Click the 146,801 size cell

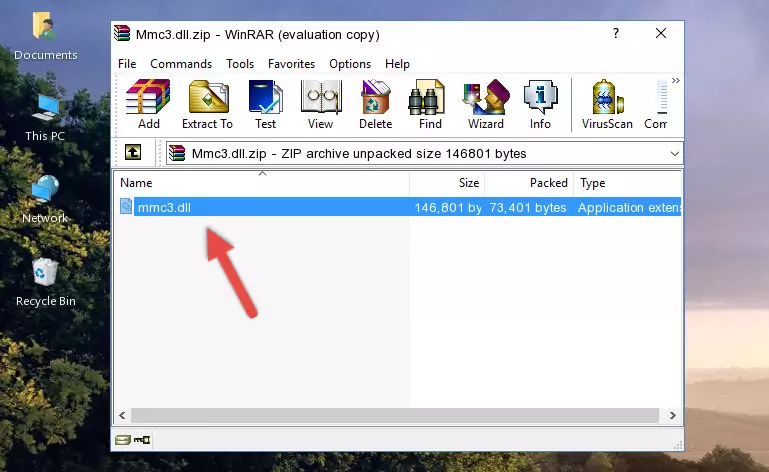pos(448,208)
